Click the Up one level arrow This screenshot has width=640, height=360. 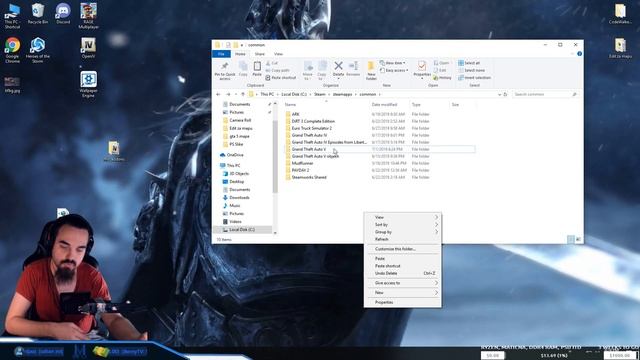click(243, 94)
